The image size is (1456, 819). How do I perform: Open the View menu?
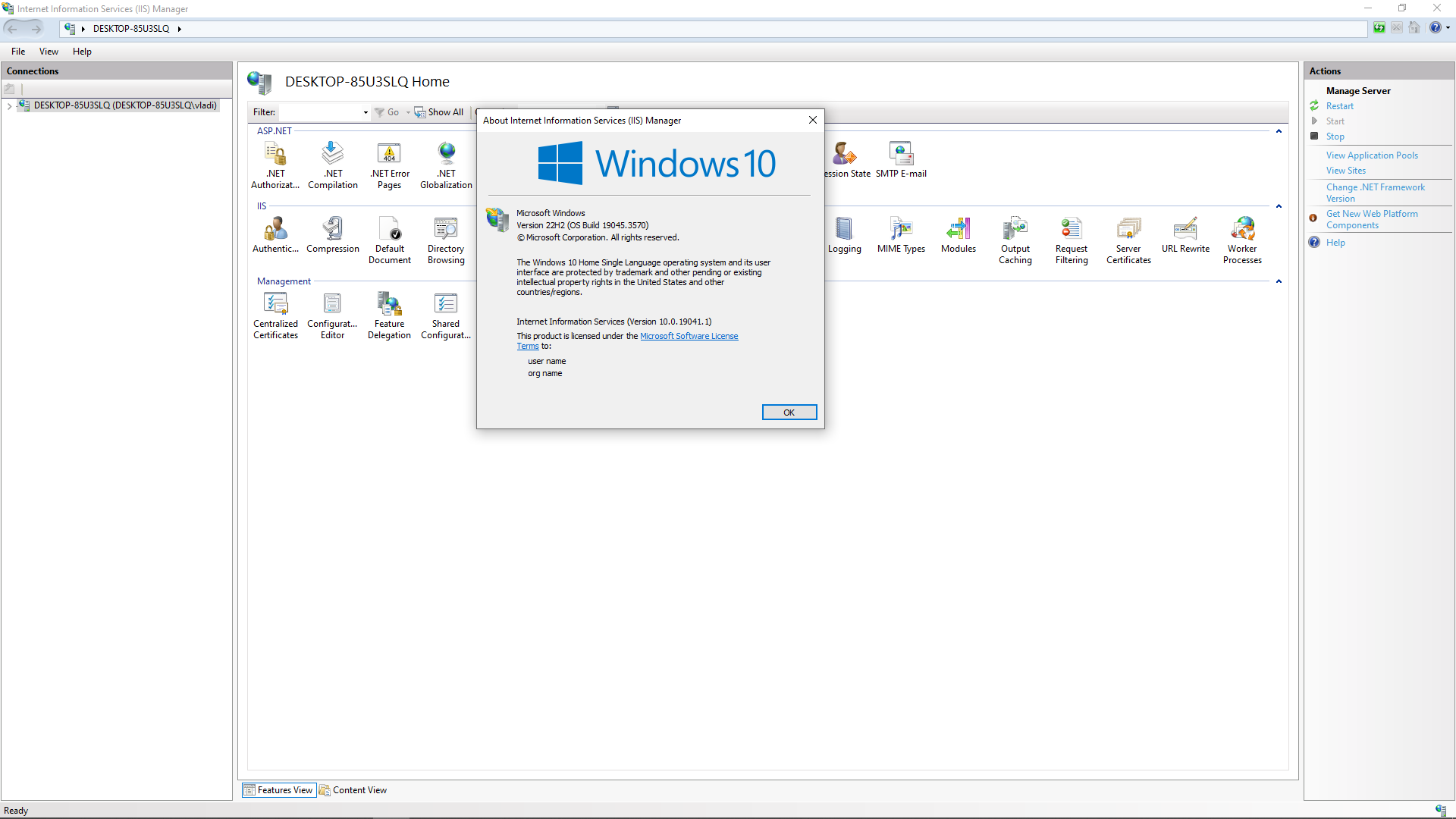point(49,52)
